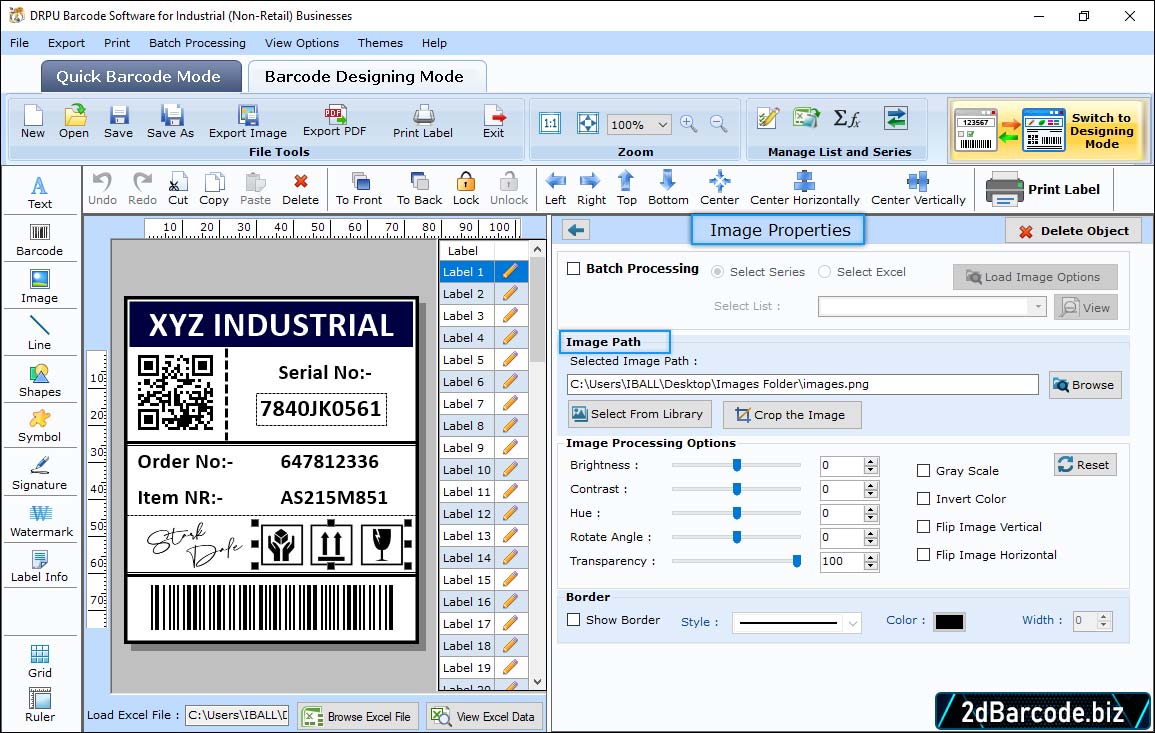Click Select From Library button
Viewport: 1155px width, 733px height.
(x=639, y=414)
